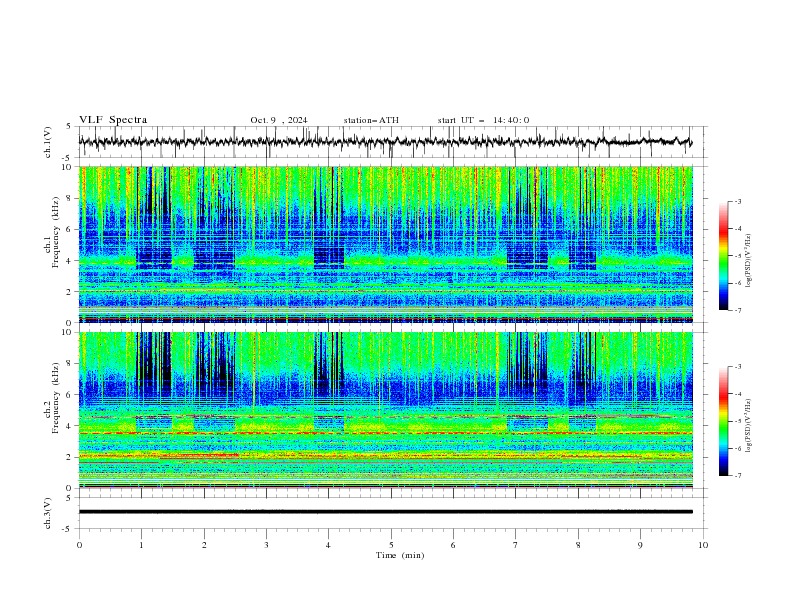
Task: Click the ch.1 "Frequency (kHz)" axis label
Action: click(x=57, y=233)
